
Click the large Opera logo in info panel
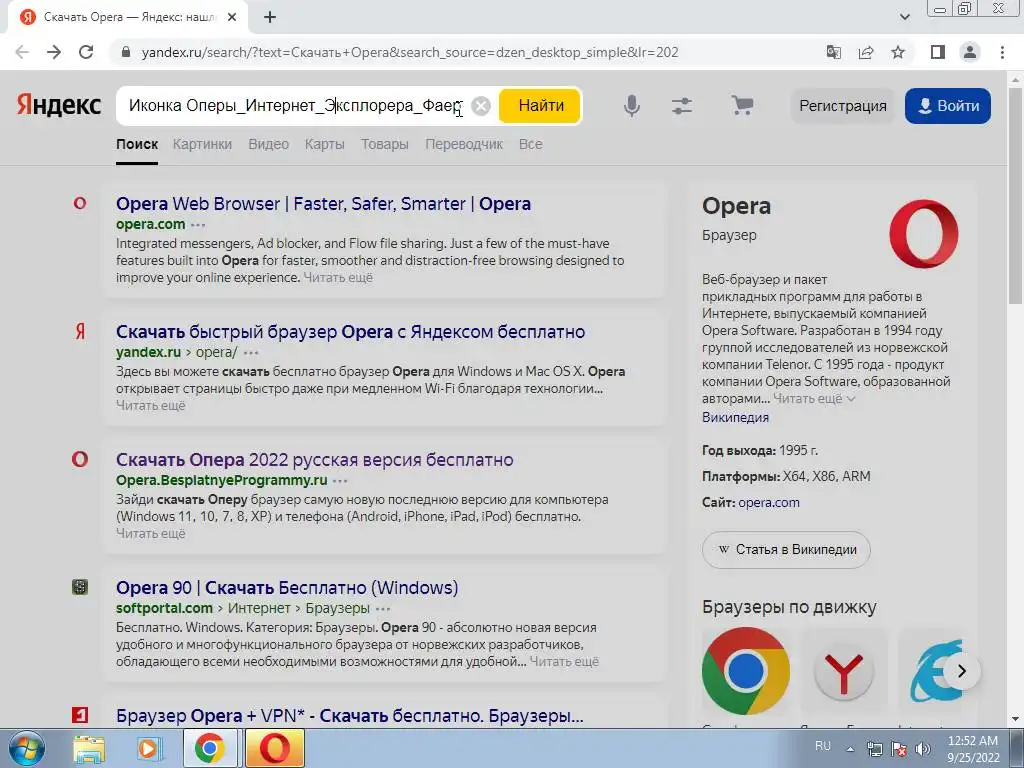923,234
